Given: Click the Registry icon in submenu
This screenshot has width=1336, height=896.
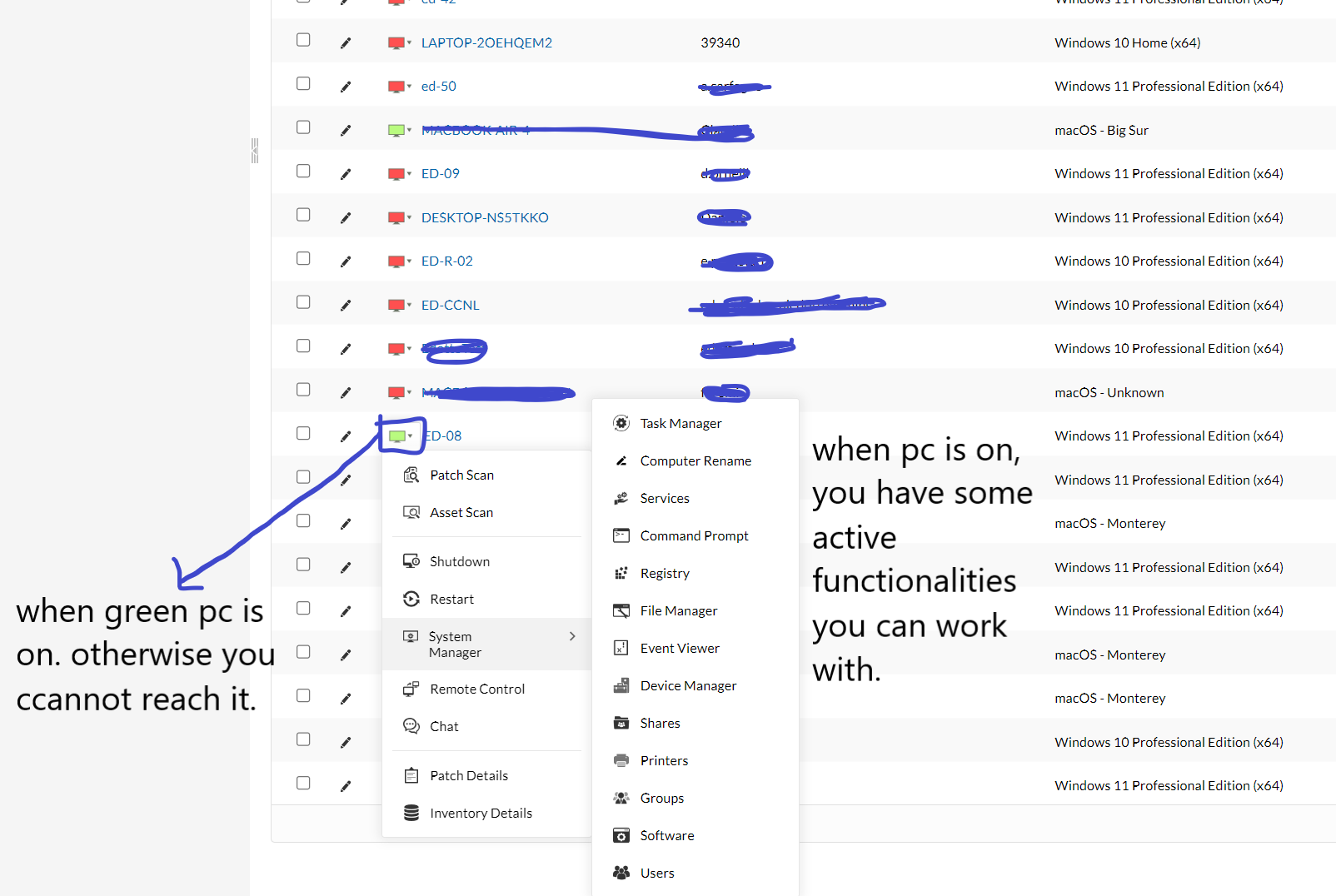Looking at the screenshot, I should pos(621,573).
